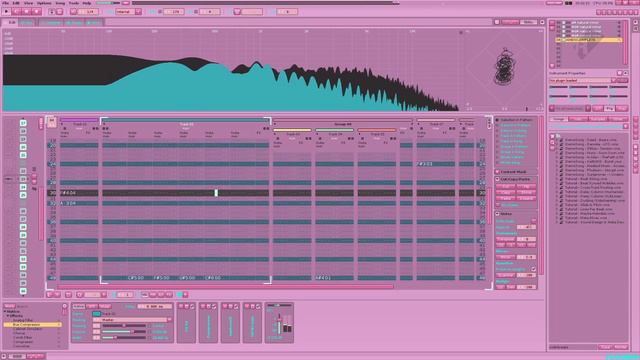Click the Cut button in Advanced Edit

(505, 187)
